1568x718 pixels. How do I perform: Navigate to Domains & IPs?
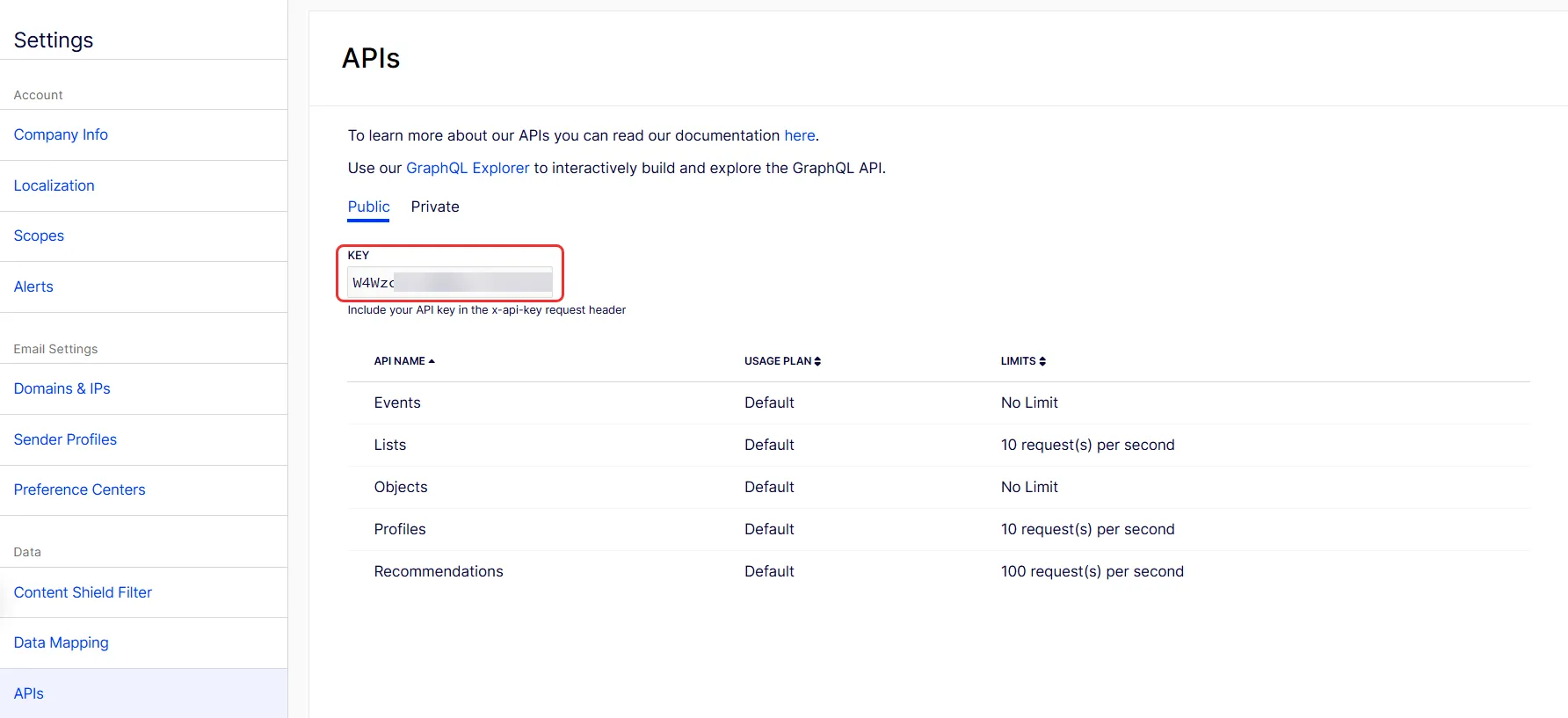pyautogui.click(x=62, y=388)
